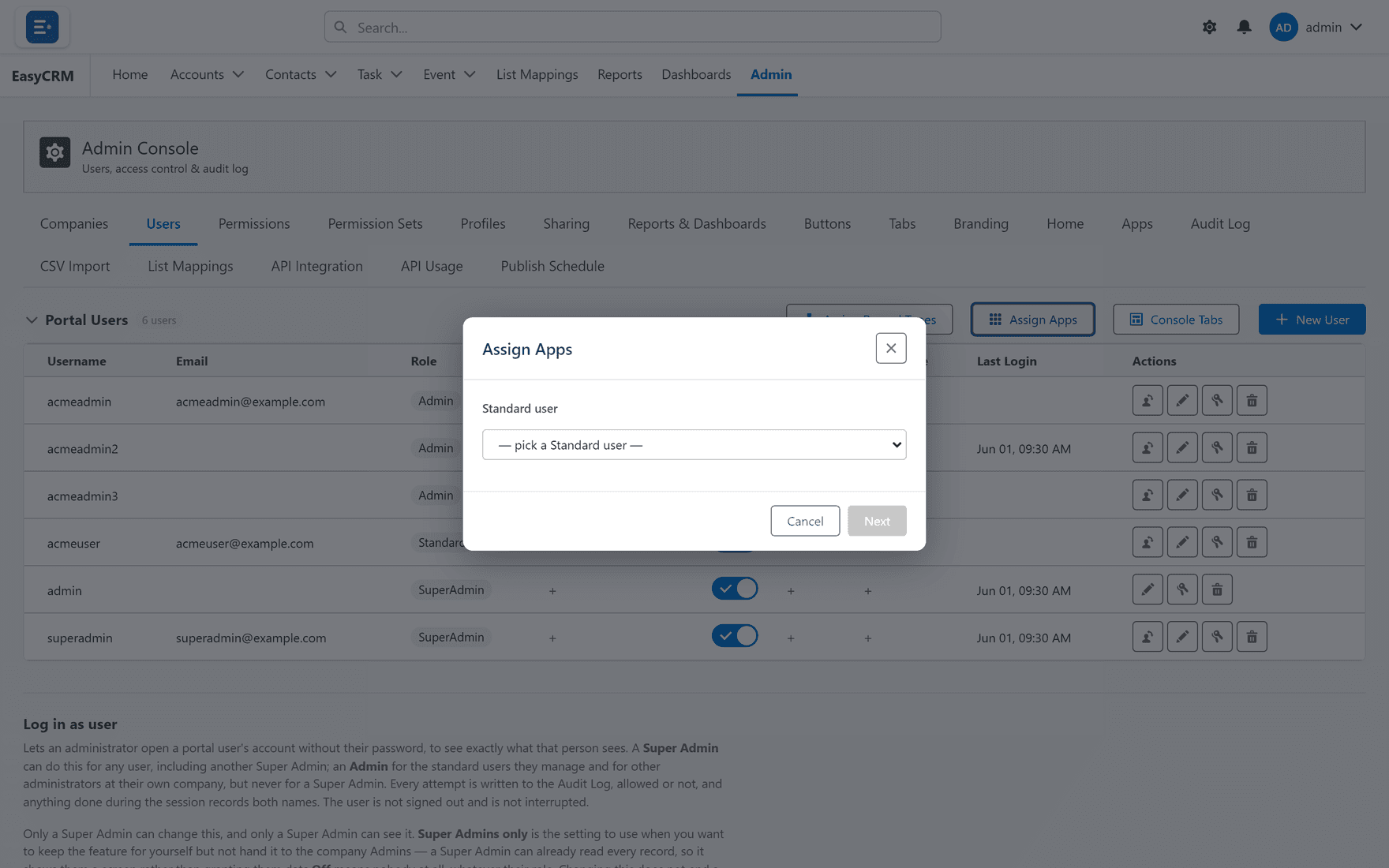Click the Admin Console gear icon
This screenshot has width=1389, height=868.
[x=55, y=152]
